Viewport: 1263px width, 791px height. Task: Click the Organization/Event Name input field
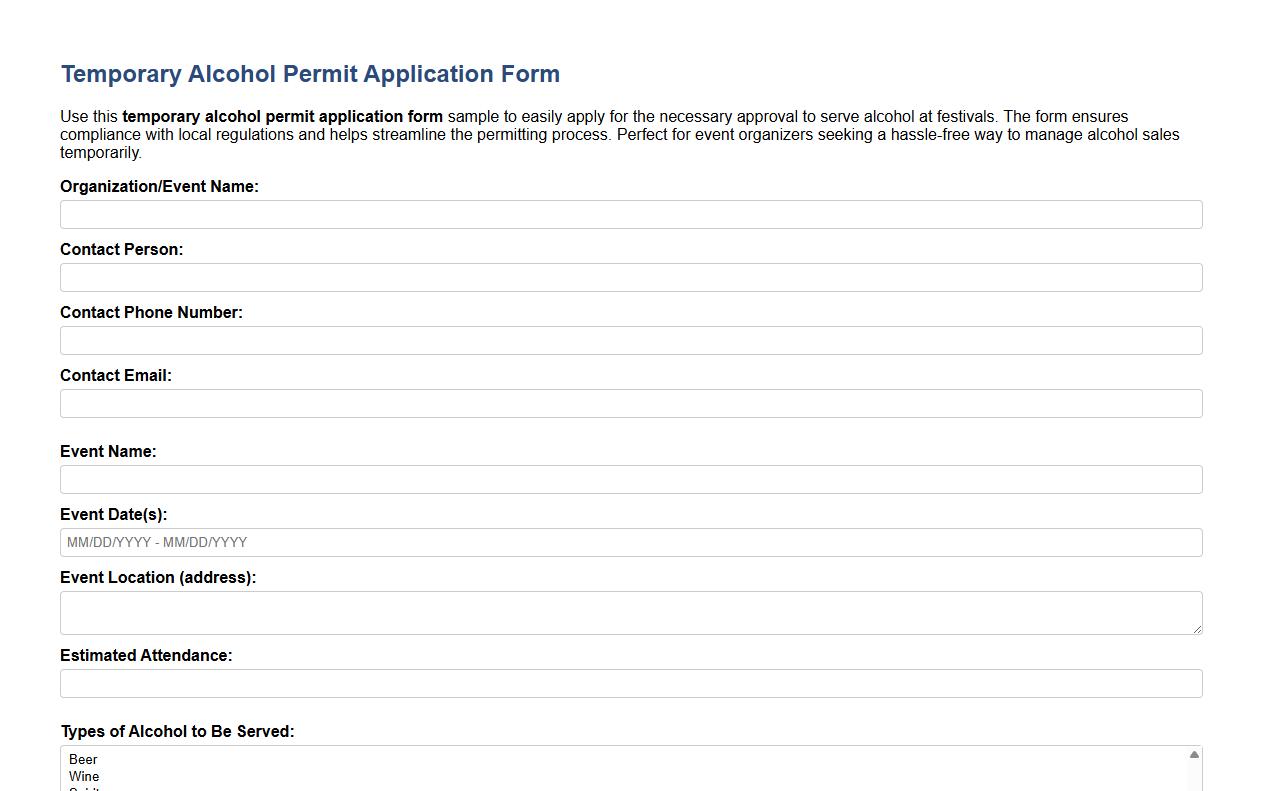point(631,214)
